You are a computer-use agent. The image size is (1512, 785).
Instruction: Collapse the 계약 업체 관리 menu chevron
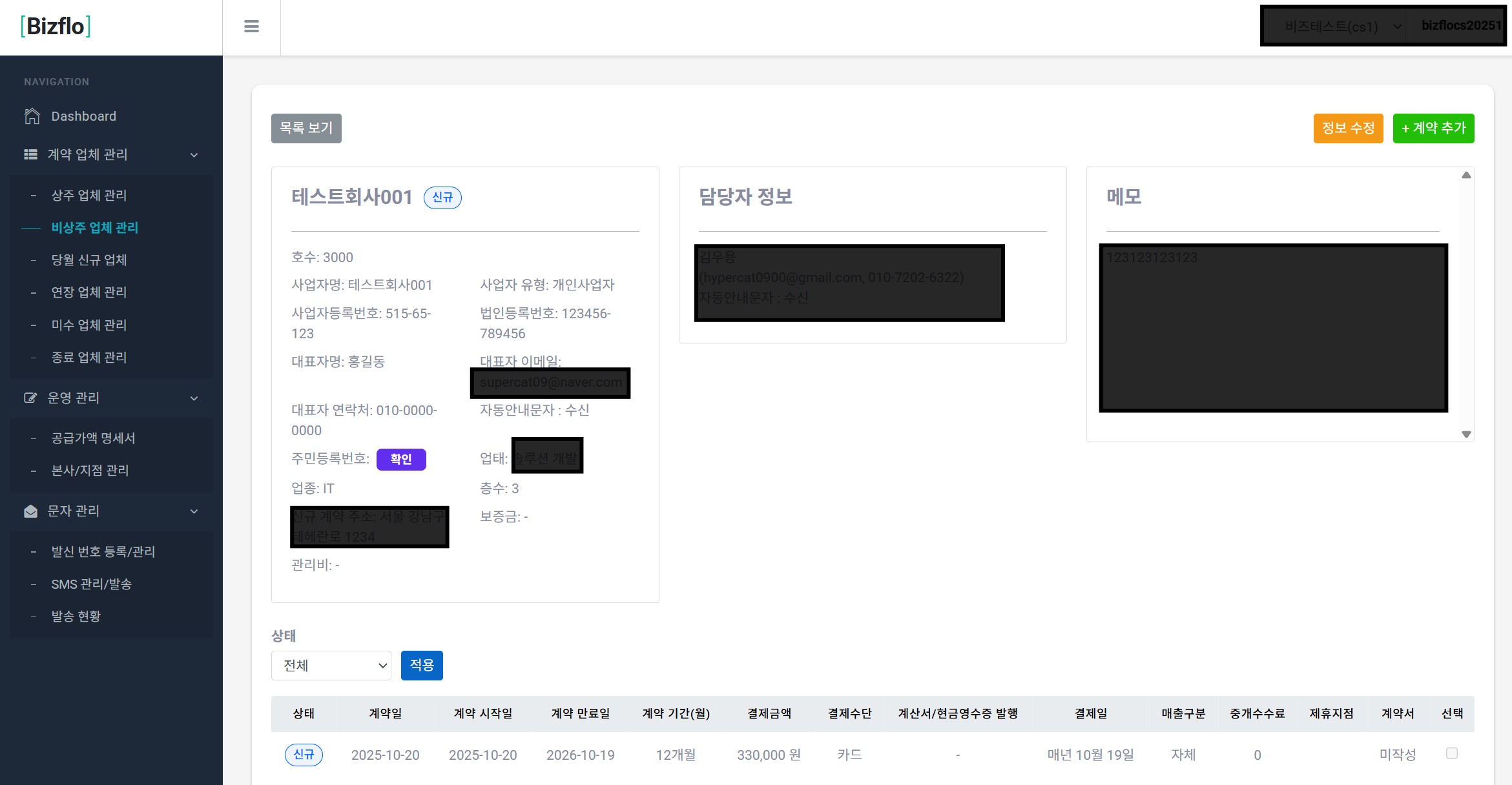(194, 155)
